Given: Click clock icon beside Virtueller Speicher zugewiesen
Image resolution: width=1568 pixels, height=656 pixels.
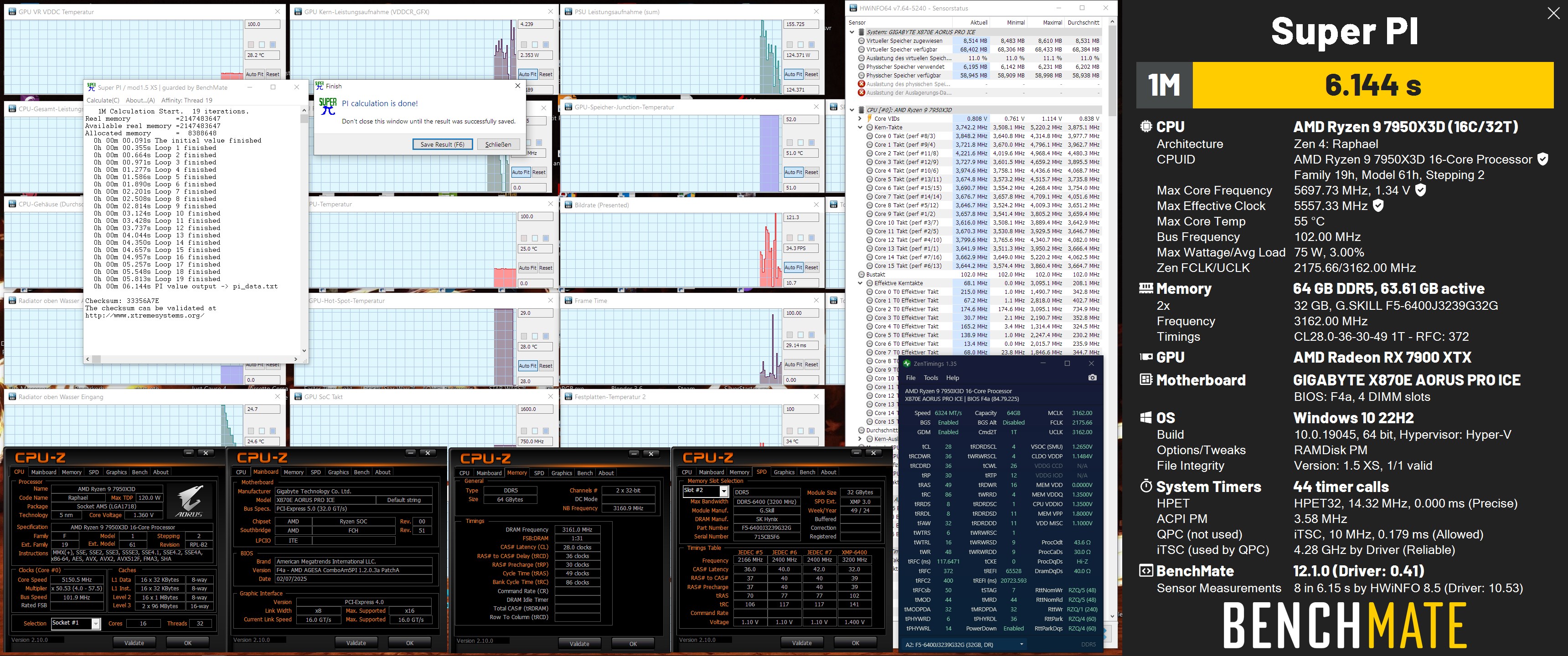Looking at the screenshot, I should tap(861, 41).
